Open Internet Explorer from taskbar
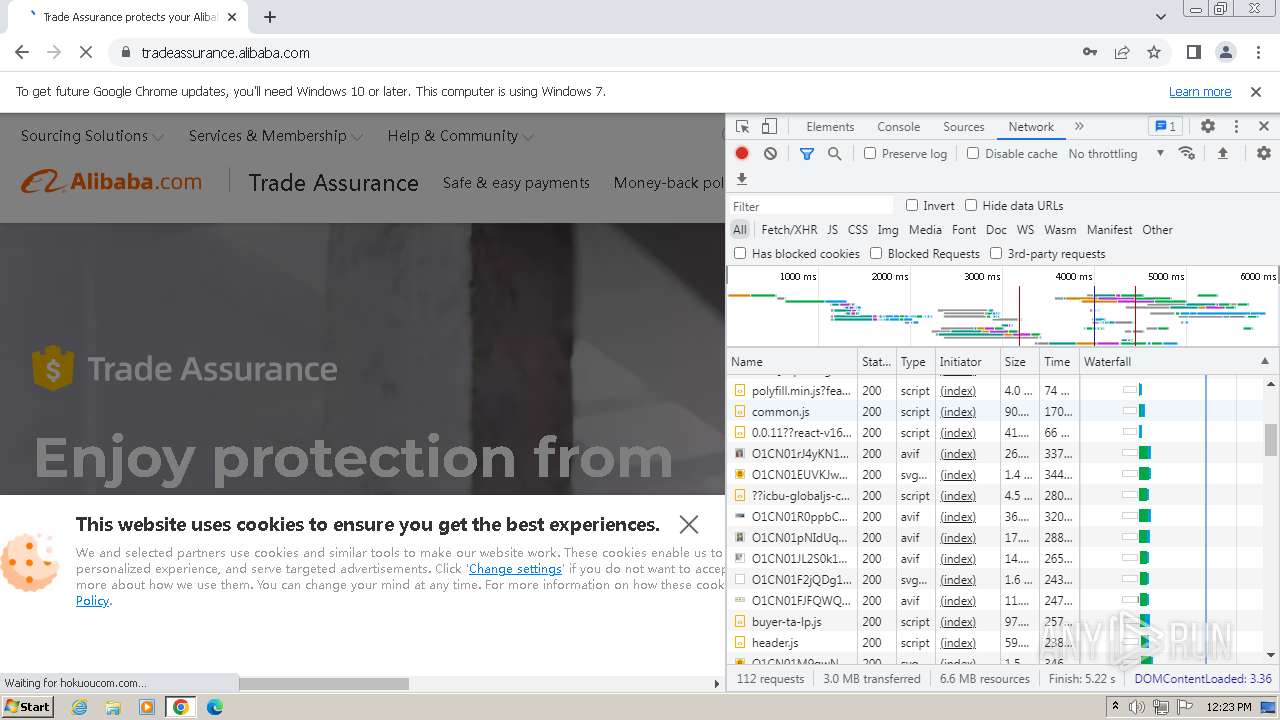The width and height of the screenshot is (1280, 720). (x=79, y=707)
